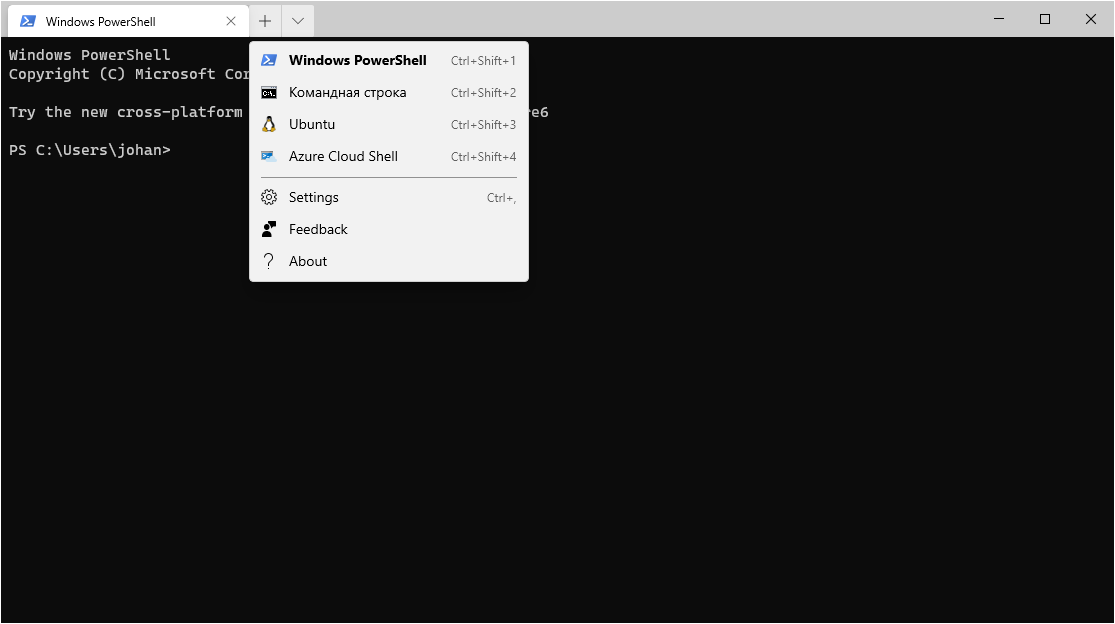This screenshot has width=1115, height=624.
Task: Click the Copyright (C) Microsoft line
Action: [x=129, y=74]
